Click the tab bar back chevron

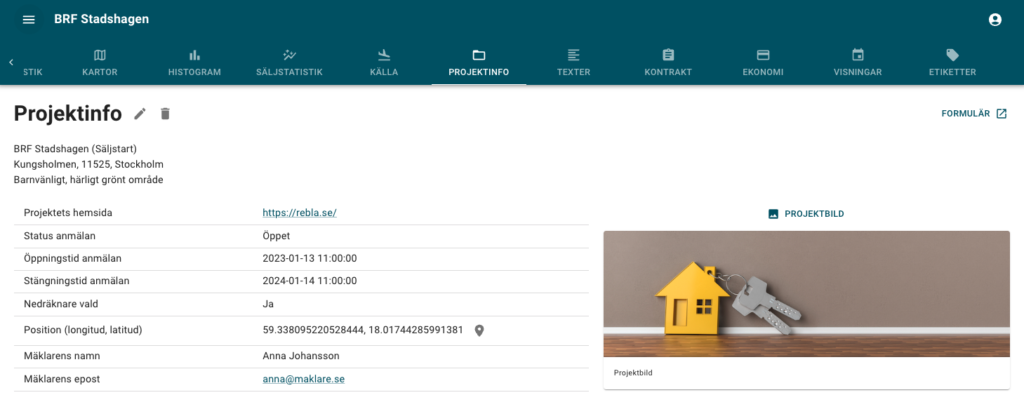pos(11,62)
